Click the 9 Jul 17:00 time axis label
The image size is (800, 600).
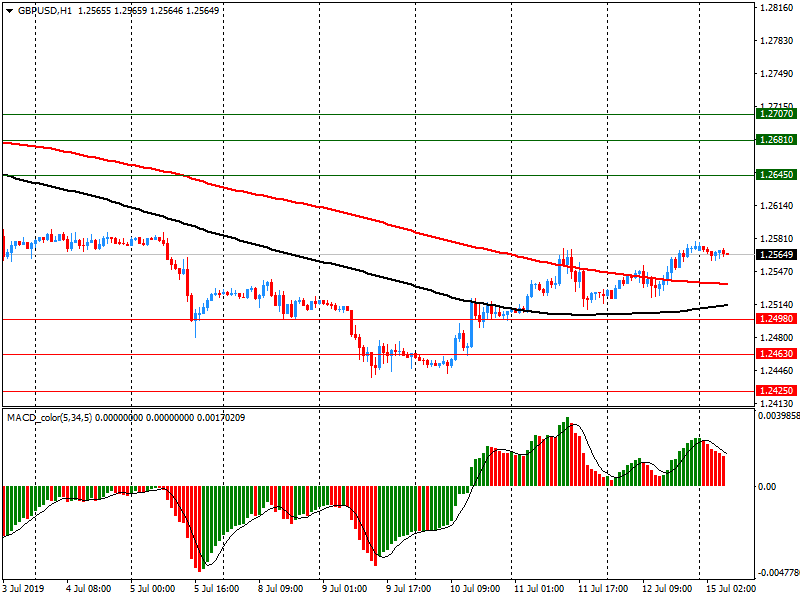point(408,589)
